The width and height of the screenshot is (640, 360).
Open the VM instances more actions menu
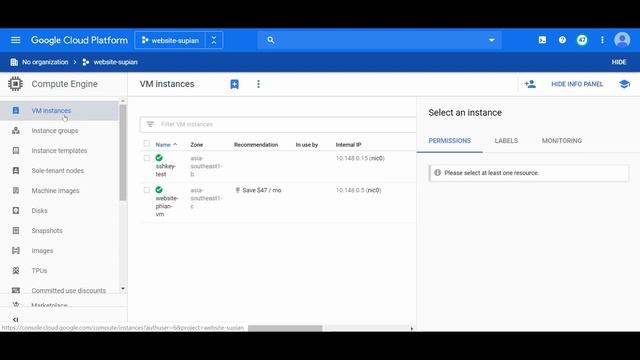click(258, 84)
